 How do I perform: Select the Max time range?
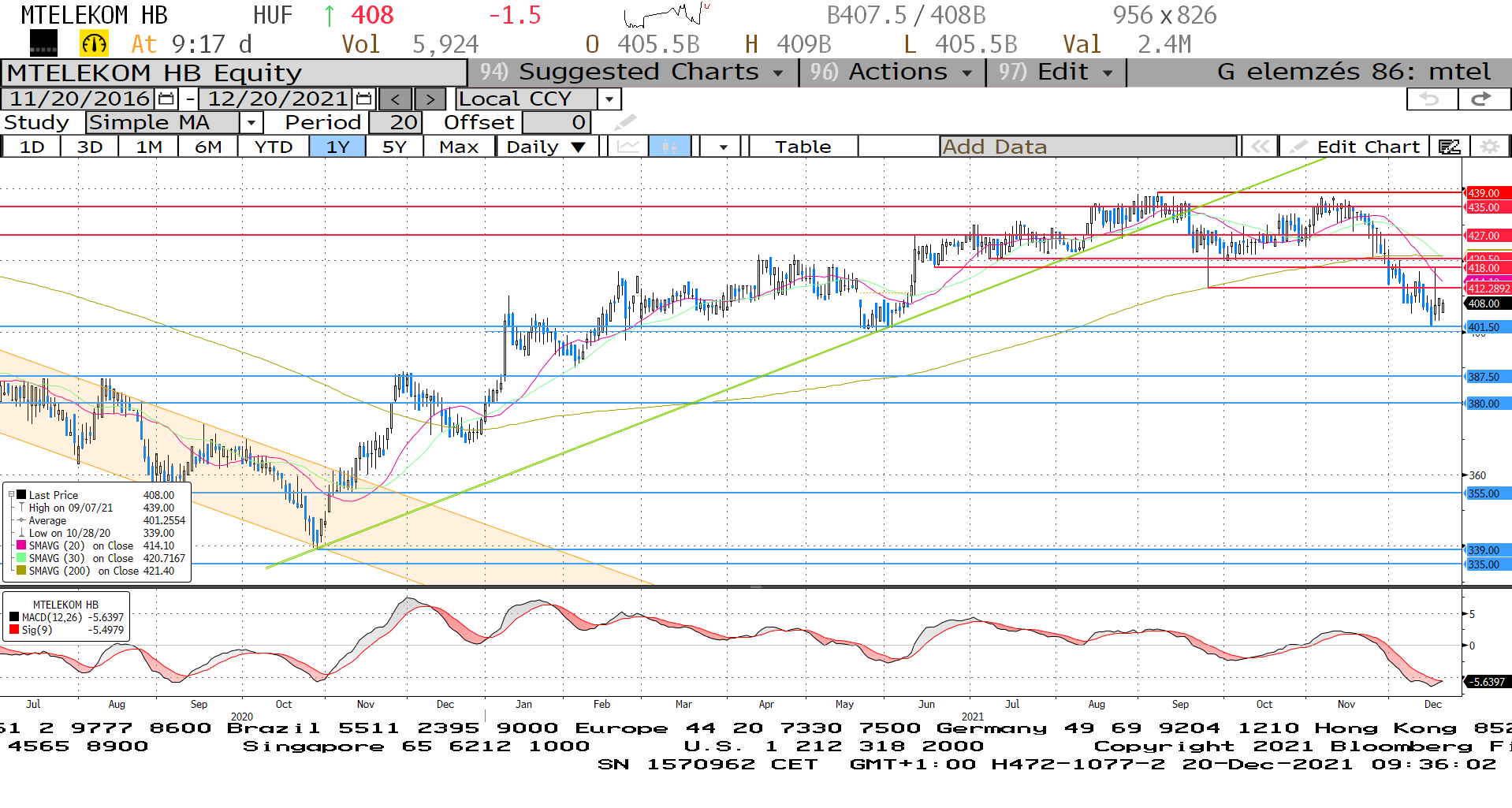459,147
